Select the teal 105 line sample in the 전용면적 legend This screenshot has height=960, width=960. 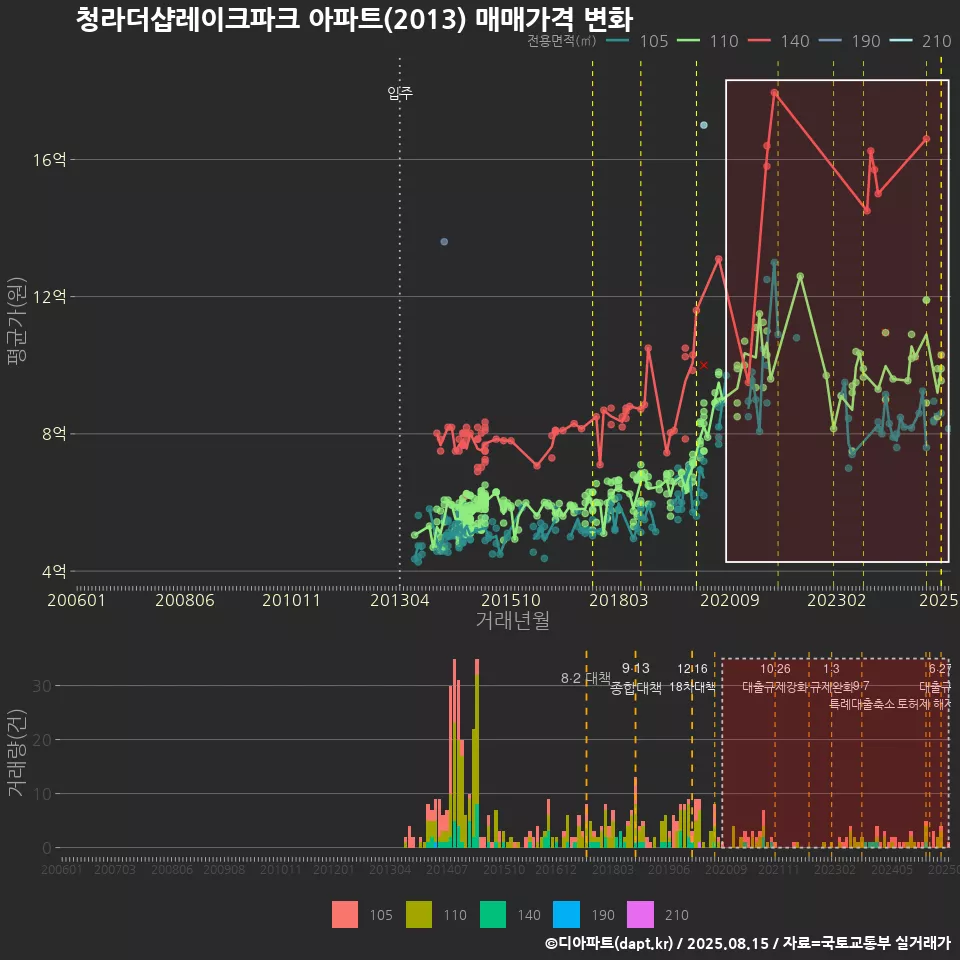tap(617, 41)
